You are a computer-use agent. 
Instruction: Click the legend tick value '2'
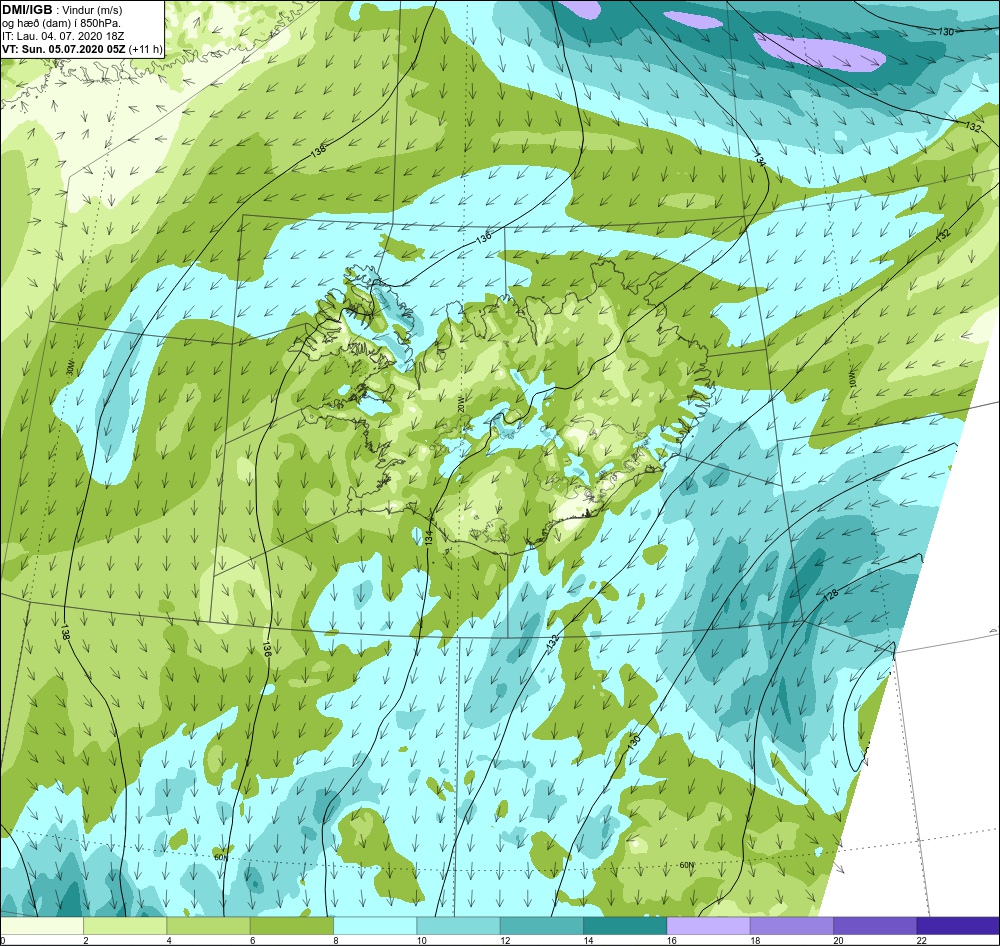(85, 940)
